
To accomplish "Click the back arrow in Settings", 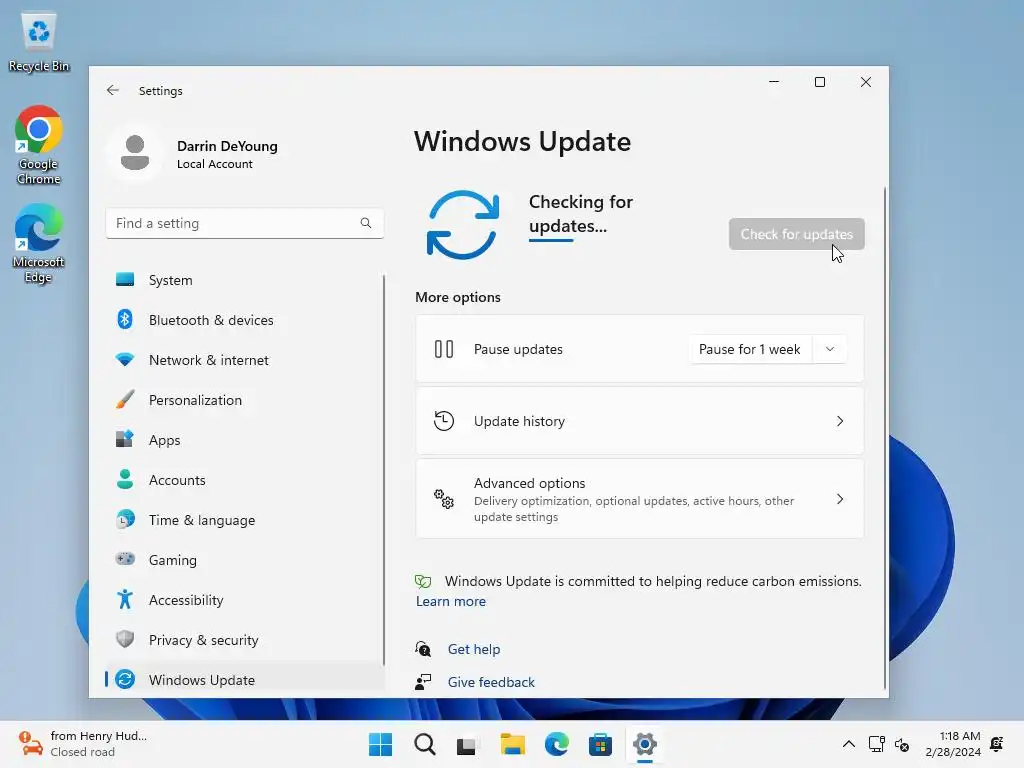I will [x=113, y=90].
